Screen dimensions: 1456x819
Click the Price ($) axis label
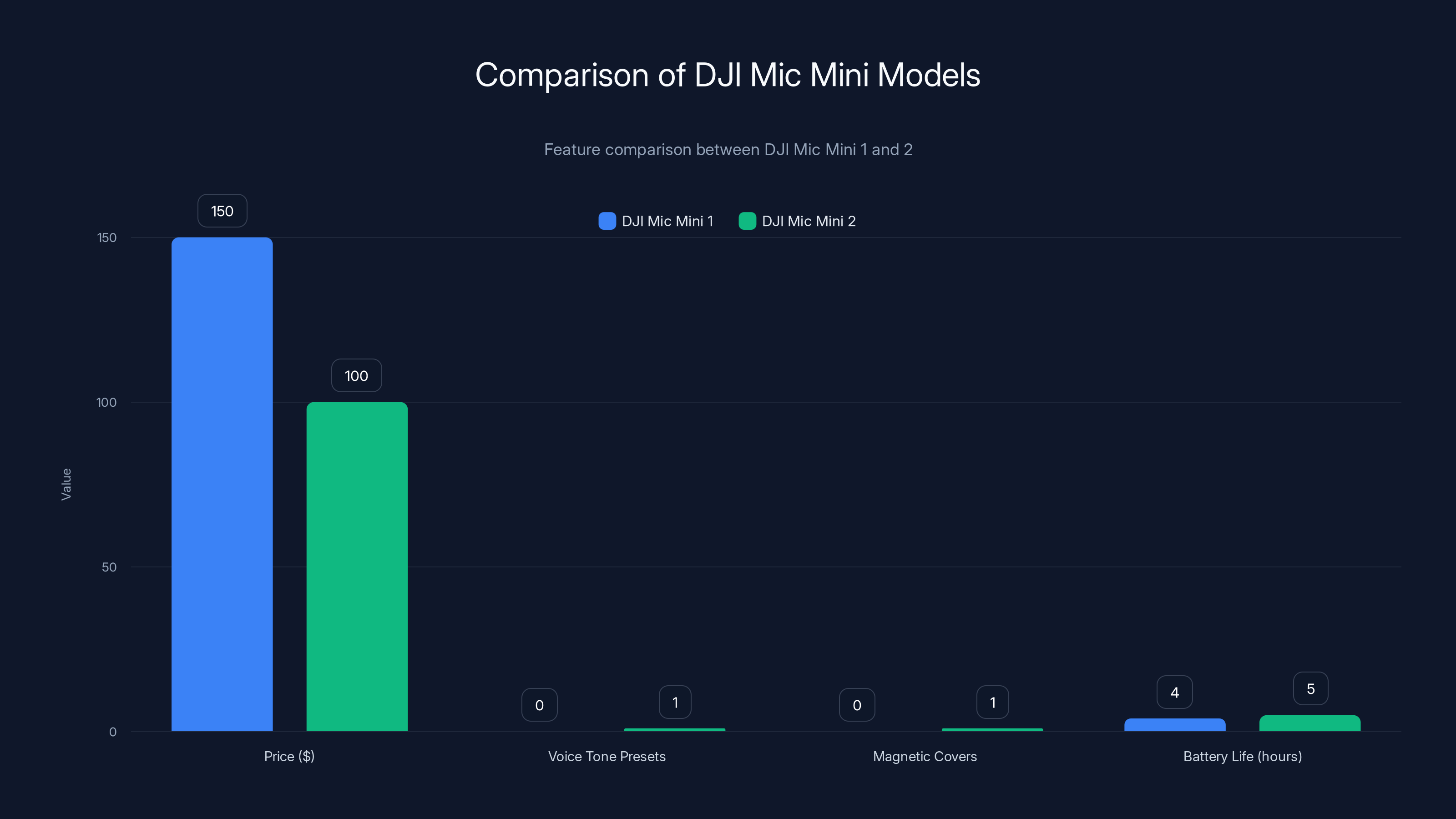pyautogui.click(x=289, y=756)
